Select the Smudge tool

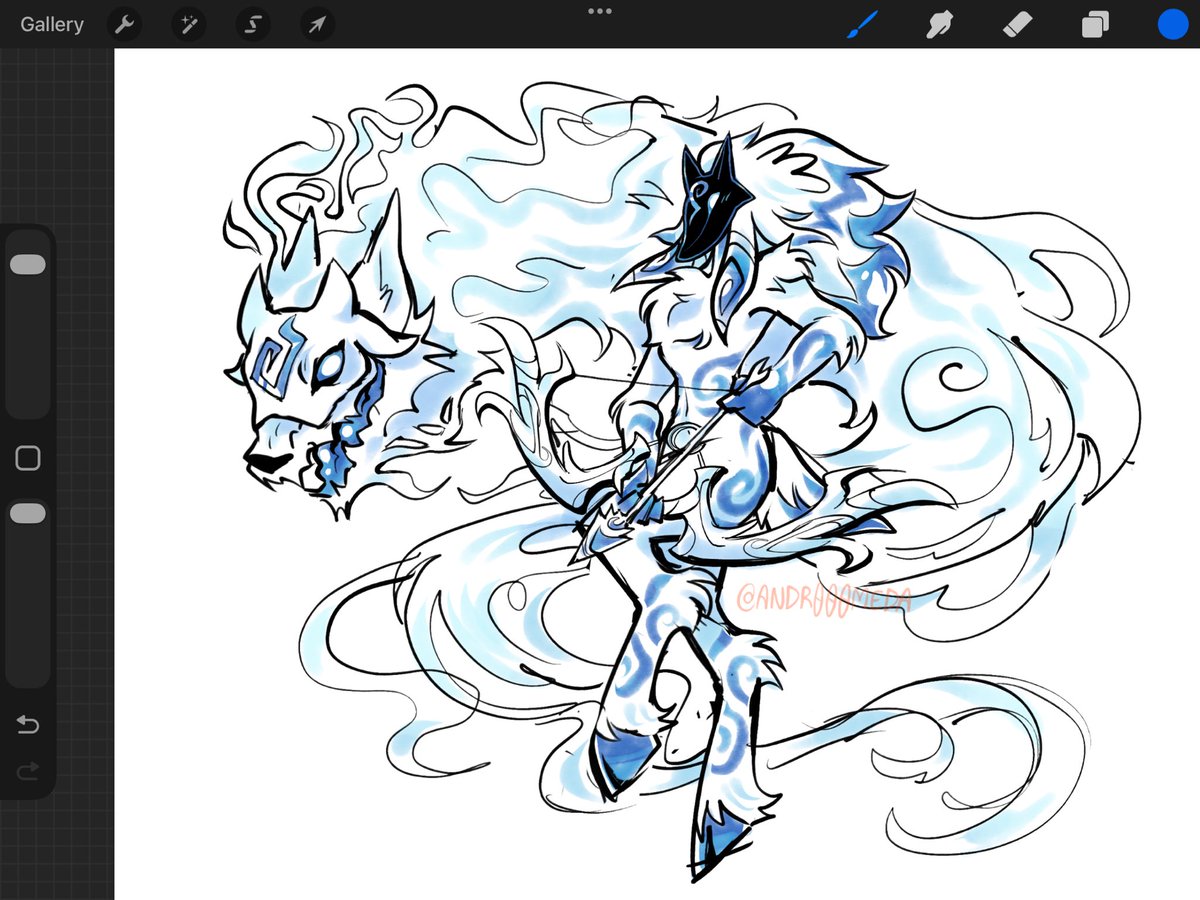pyautogui.click(x=939, y=24)
